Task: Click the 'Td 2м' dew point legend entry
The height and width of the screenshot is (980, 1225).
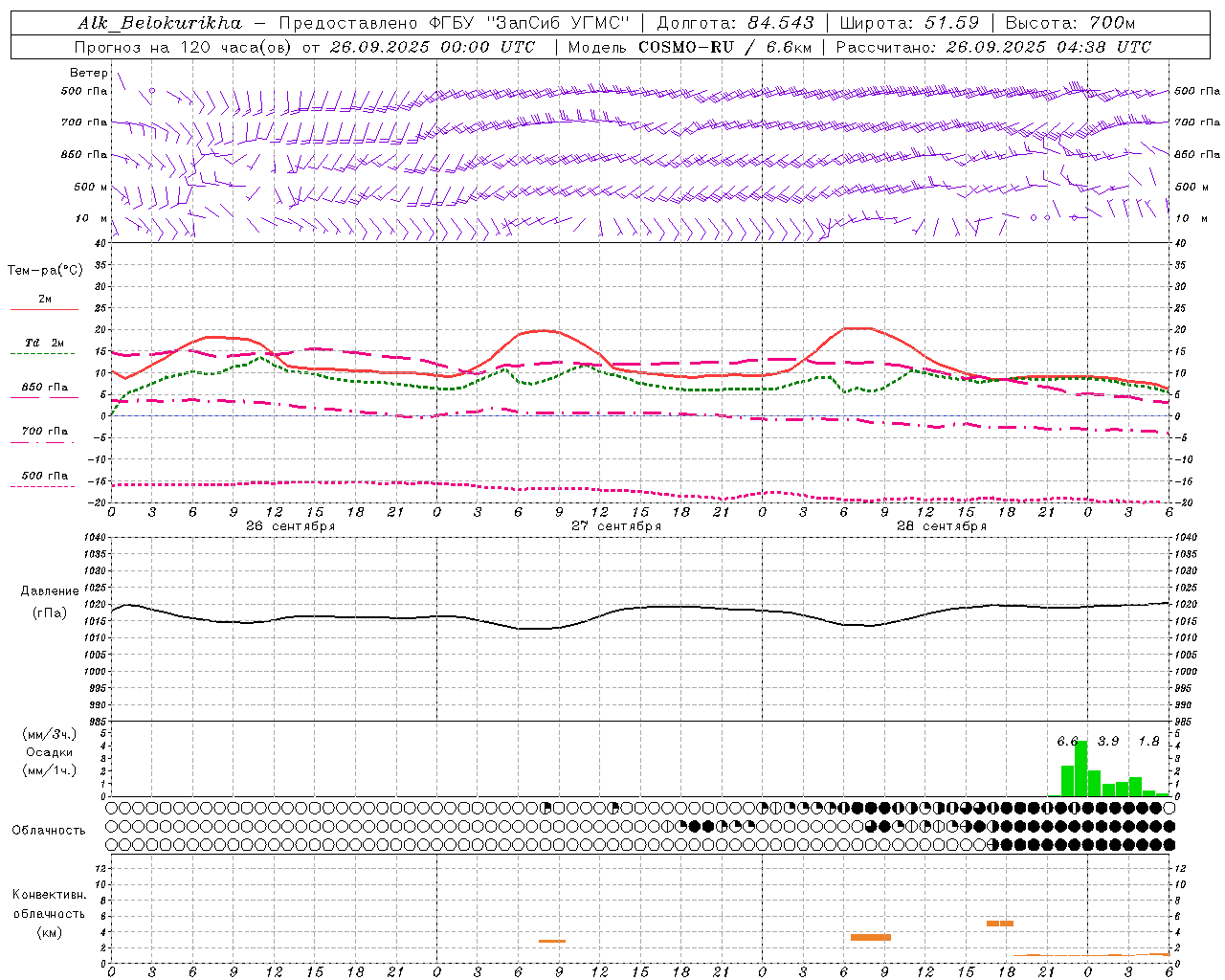Action: pos(45,343)
